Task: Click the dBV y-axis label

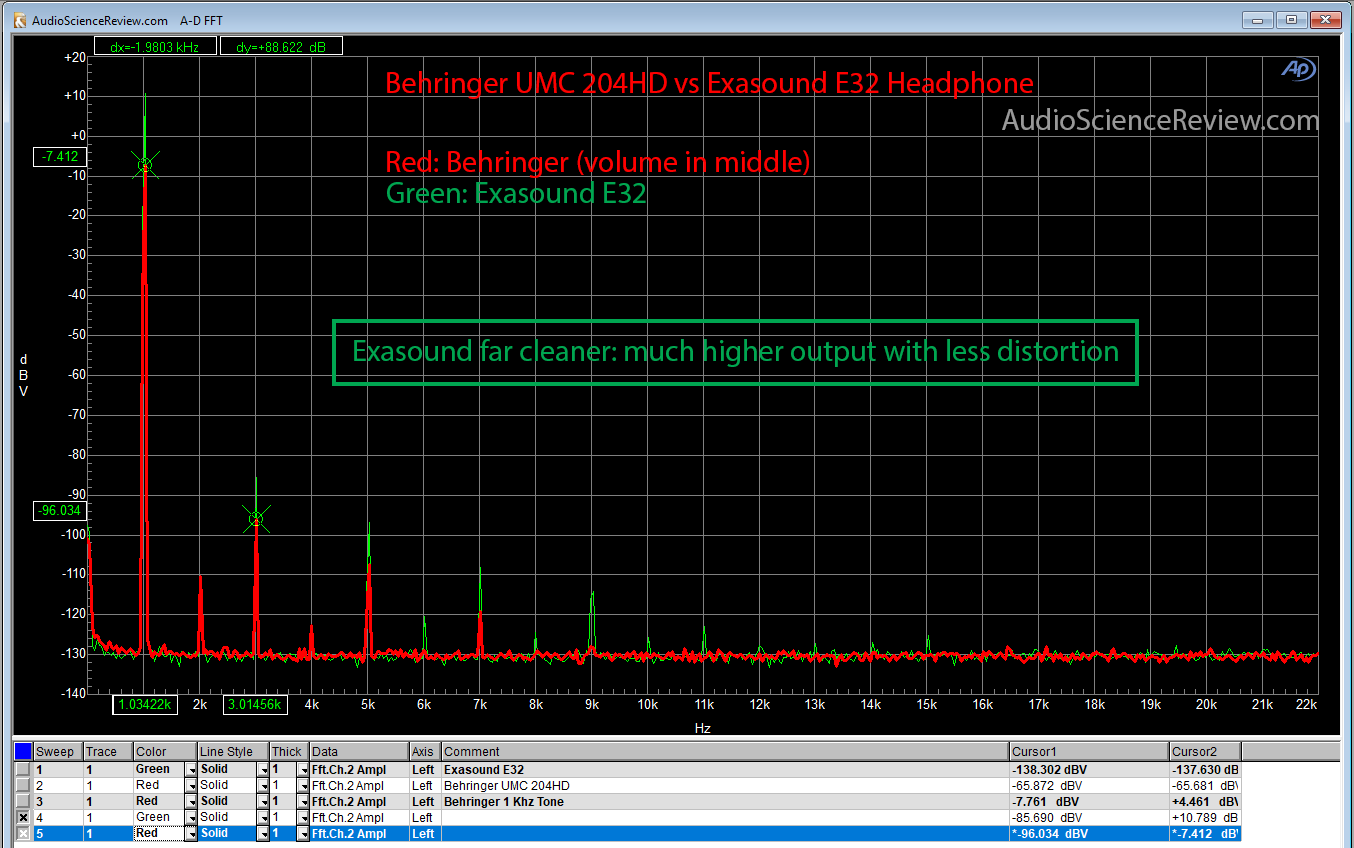Action: tap(23, 375)
